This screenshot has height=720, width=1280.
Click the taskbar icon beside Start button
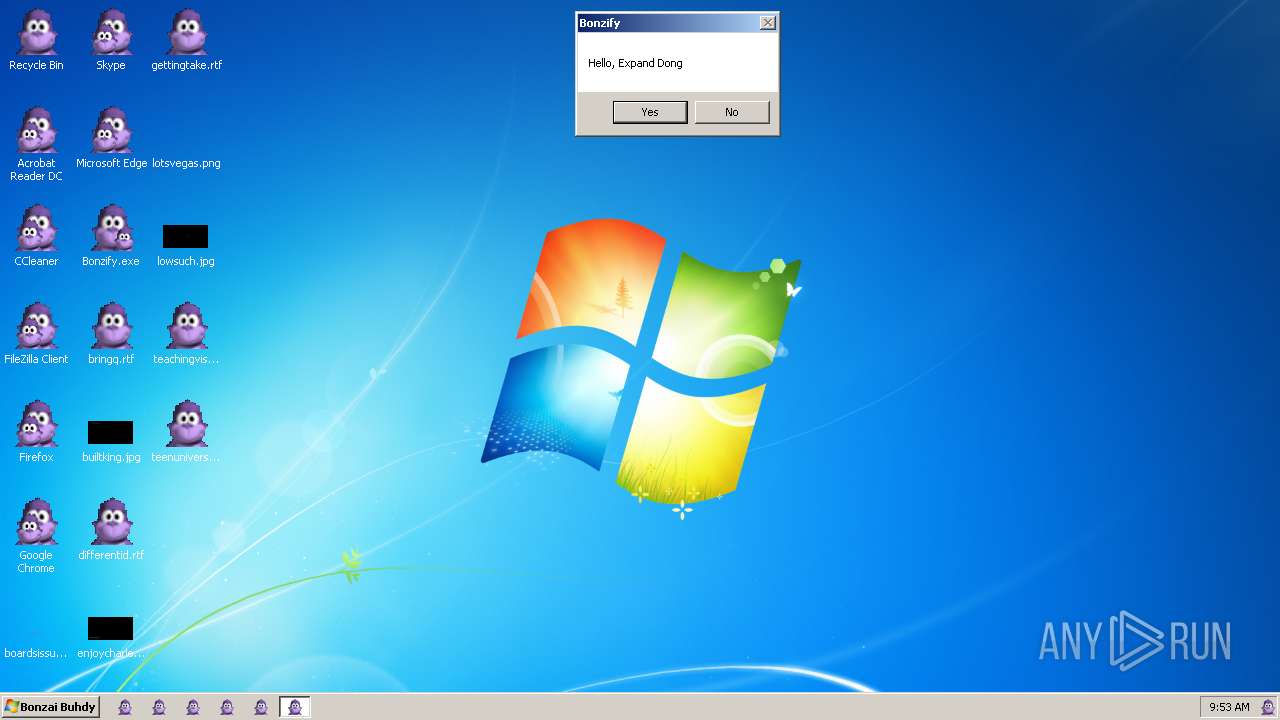click(x=125, y=707)
